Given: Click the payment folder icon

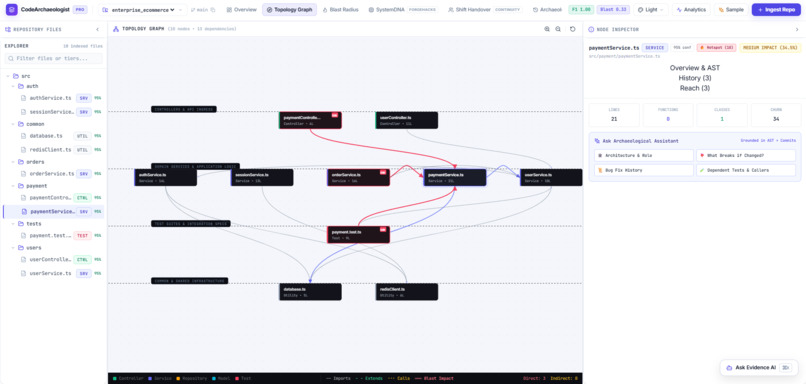Looking at the screenshot, I should coord(21,186).
